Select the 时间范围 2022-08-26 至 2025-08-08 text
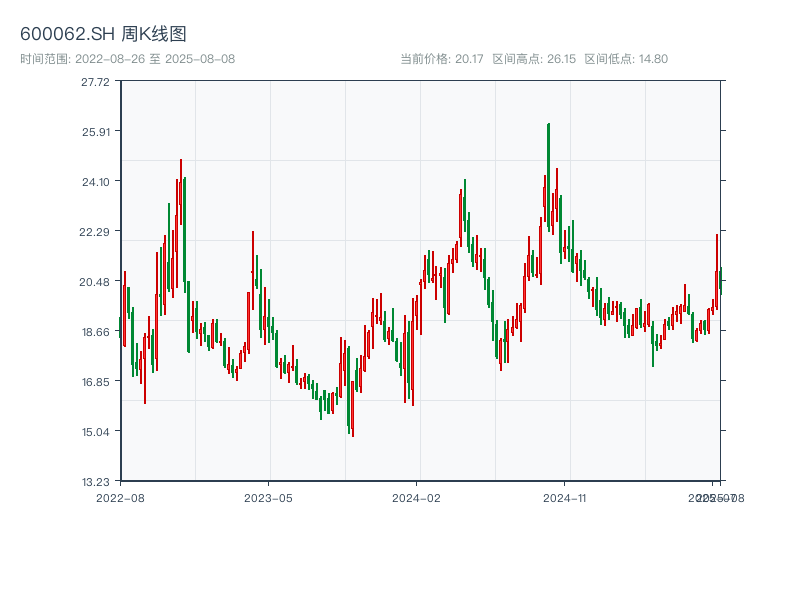The height and width of the screenshot is (600, 800). point(128,59)
